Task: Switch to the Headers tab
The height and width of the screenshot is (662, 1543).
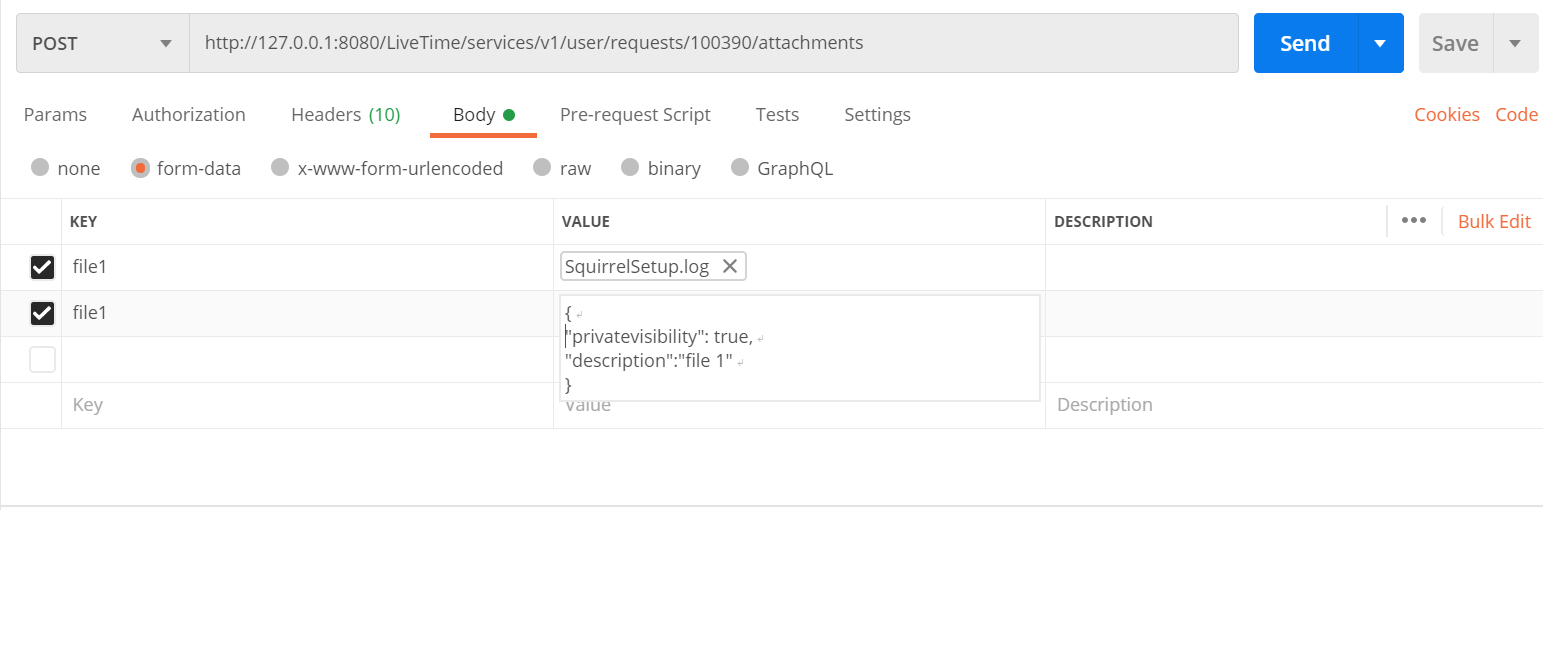Action: (345, 115)
